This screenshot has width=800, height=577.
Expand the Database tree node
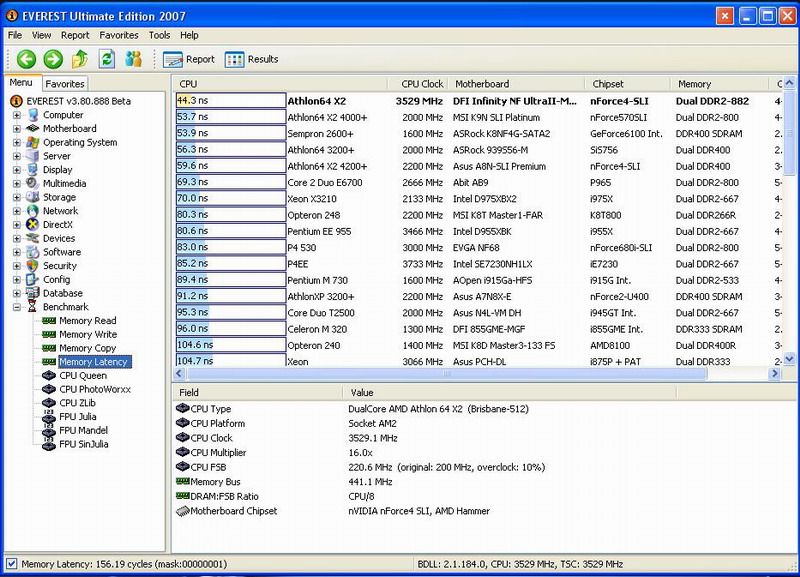pos(17,294)
